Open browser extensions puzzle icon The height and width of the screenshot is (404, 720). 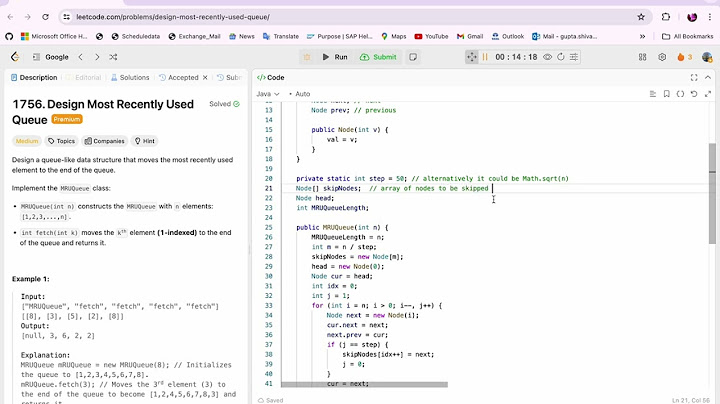click(666, 17)
